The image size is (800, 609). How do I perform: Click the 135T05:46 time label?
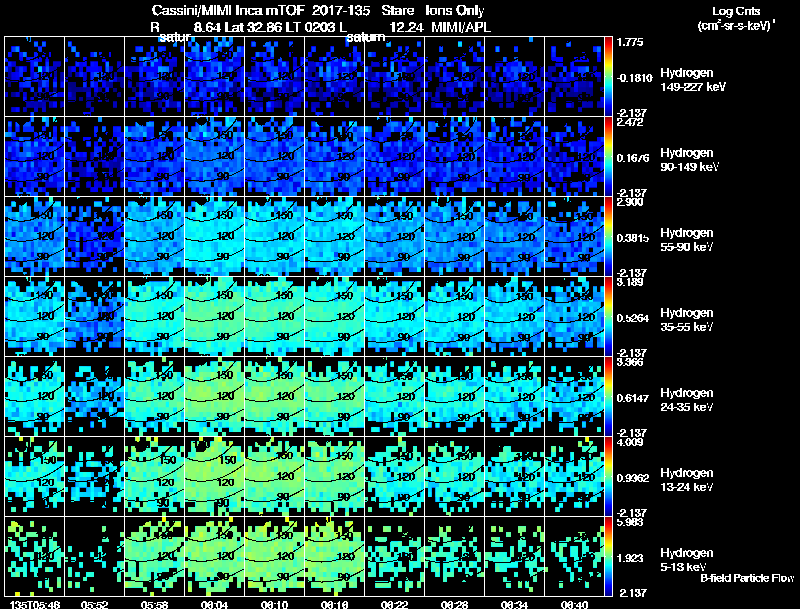(35, 604)
